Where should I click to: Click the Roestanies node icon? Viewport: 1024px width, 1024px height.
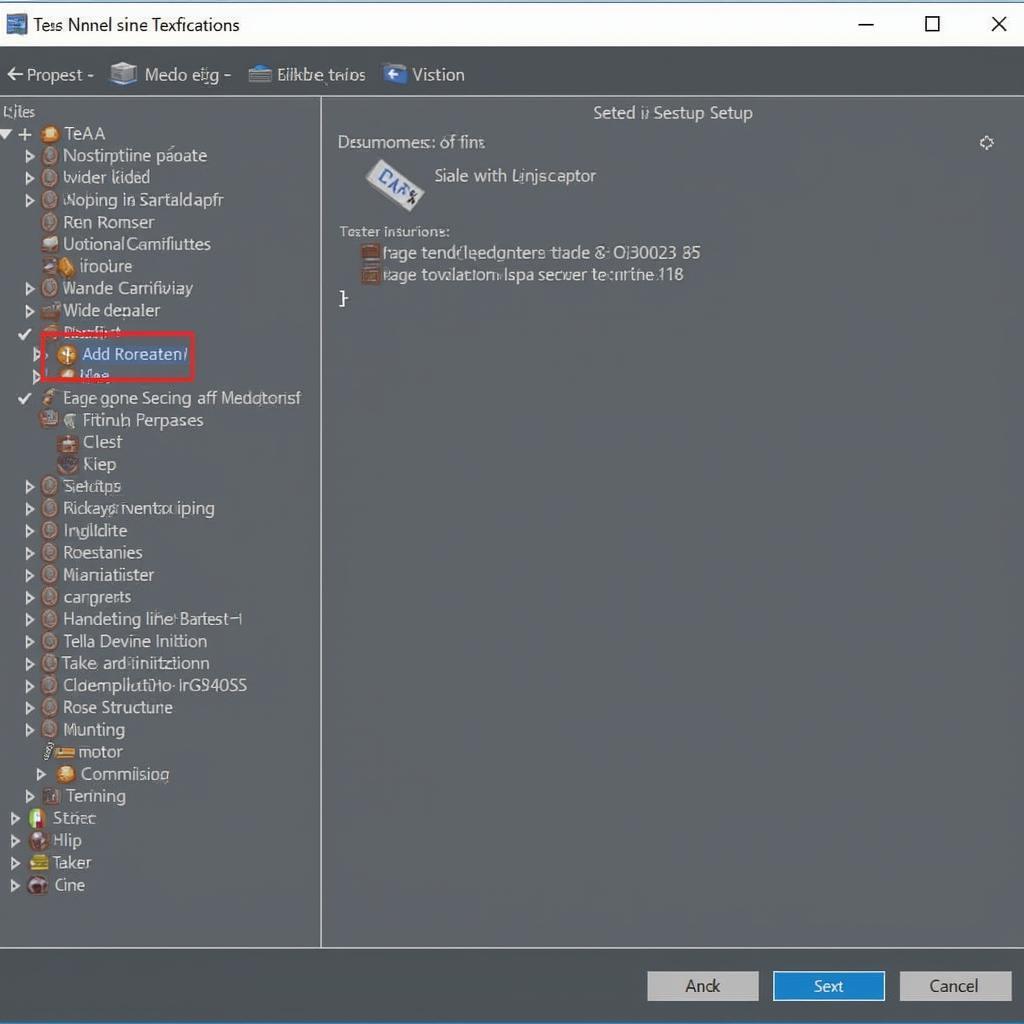pos(50,552)
